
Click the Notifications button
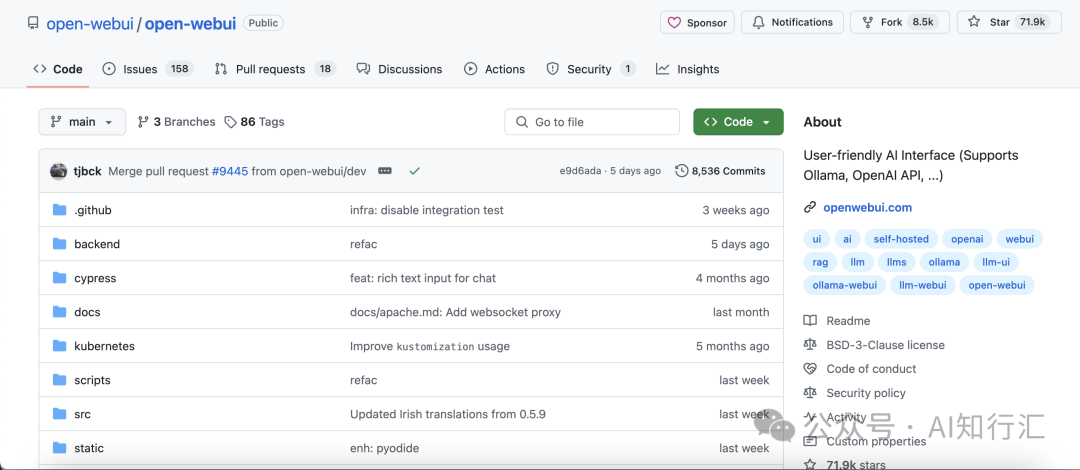(792, 22)
